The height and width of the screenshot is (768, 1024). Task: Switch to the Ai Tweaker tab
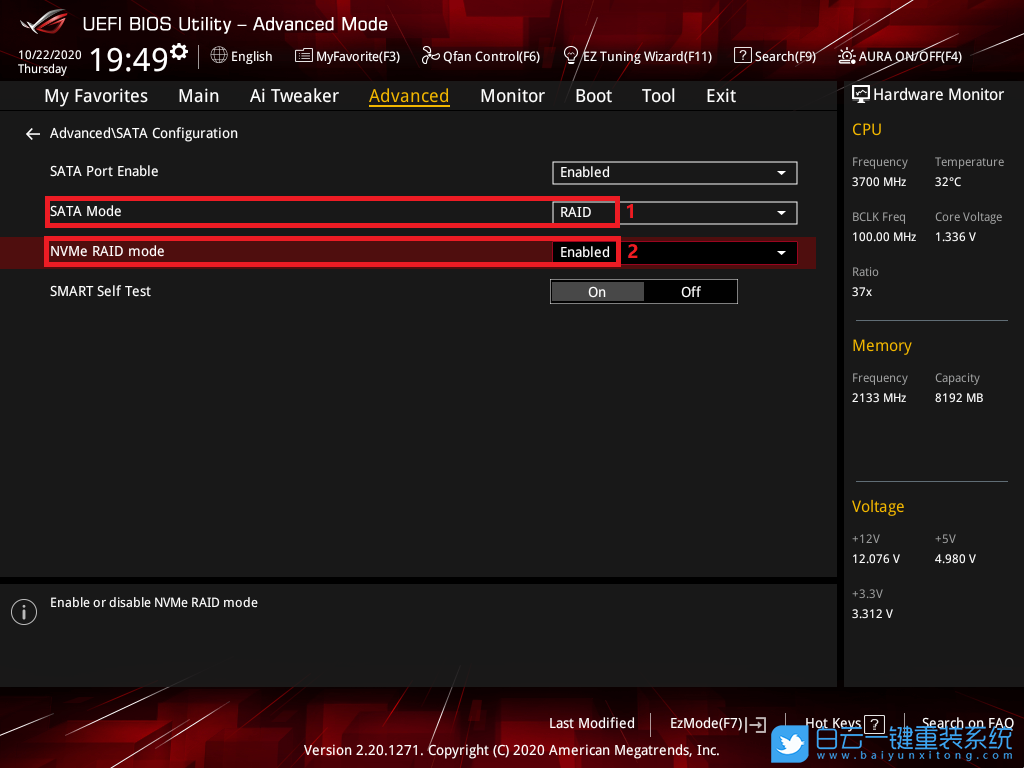[x=294, y=96]
